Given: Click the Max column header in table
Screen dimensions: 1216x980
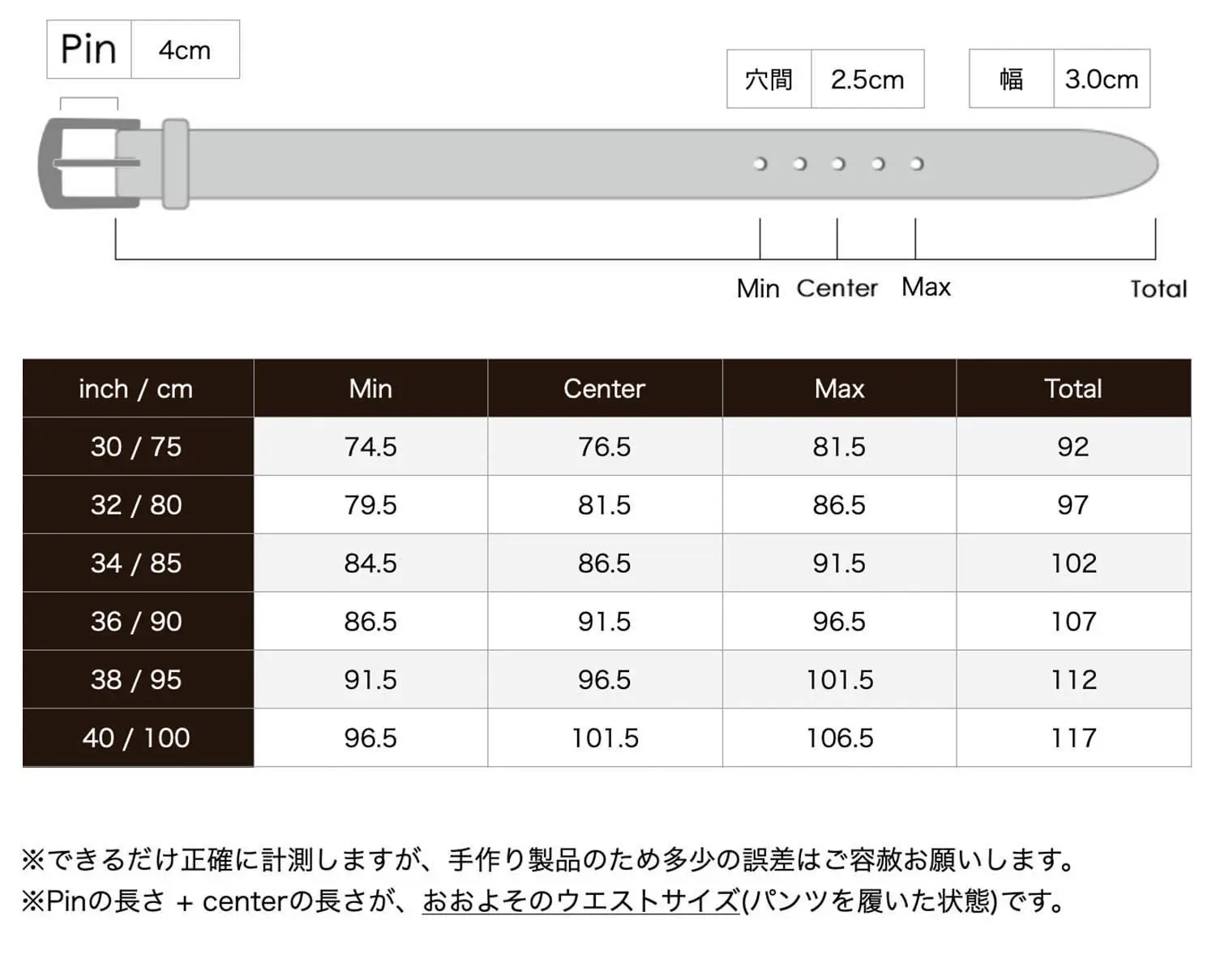Looking at the screenshot, I should pos(839,389).
